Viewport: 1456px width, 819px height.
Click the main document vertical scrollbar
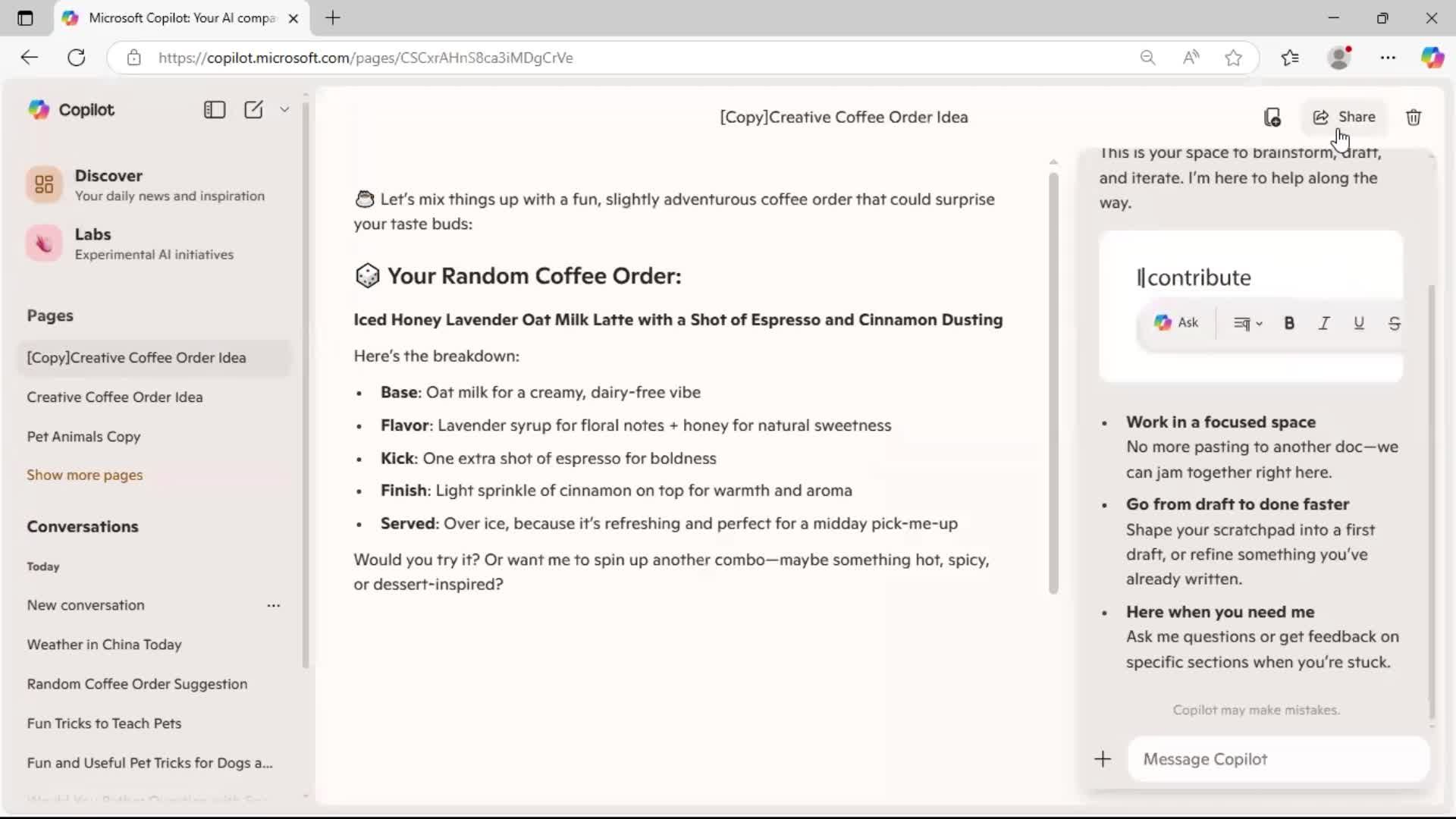point(1053,383)
